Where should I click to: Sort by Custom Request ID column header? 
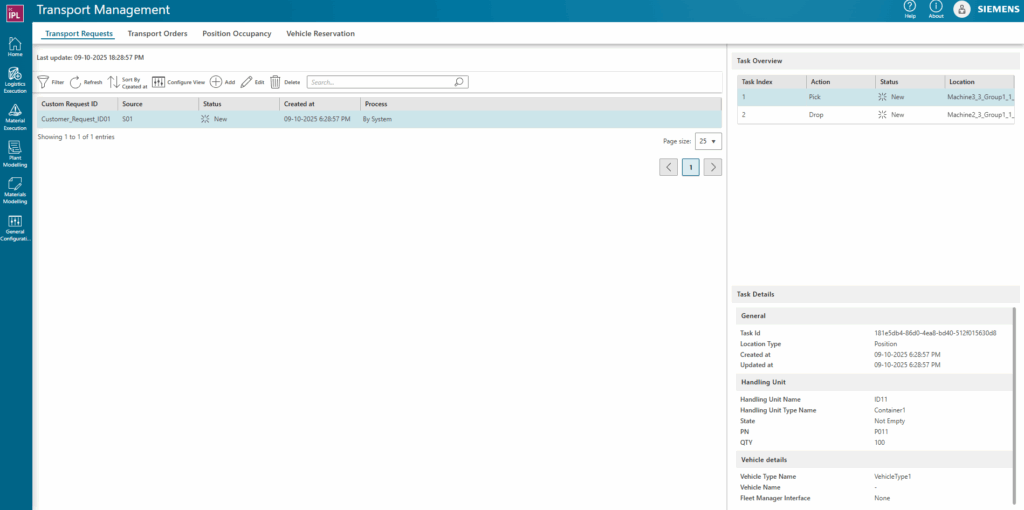click(x=77, y=104)
